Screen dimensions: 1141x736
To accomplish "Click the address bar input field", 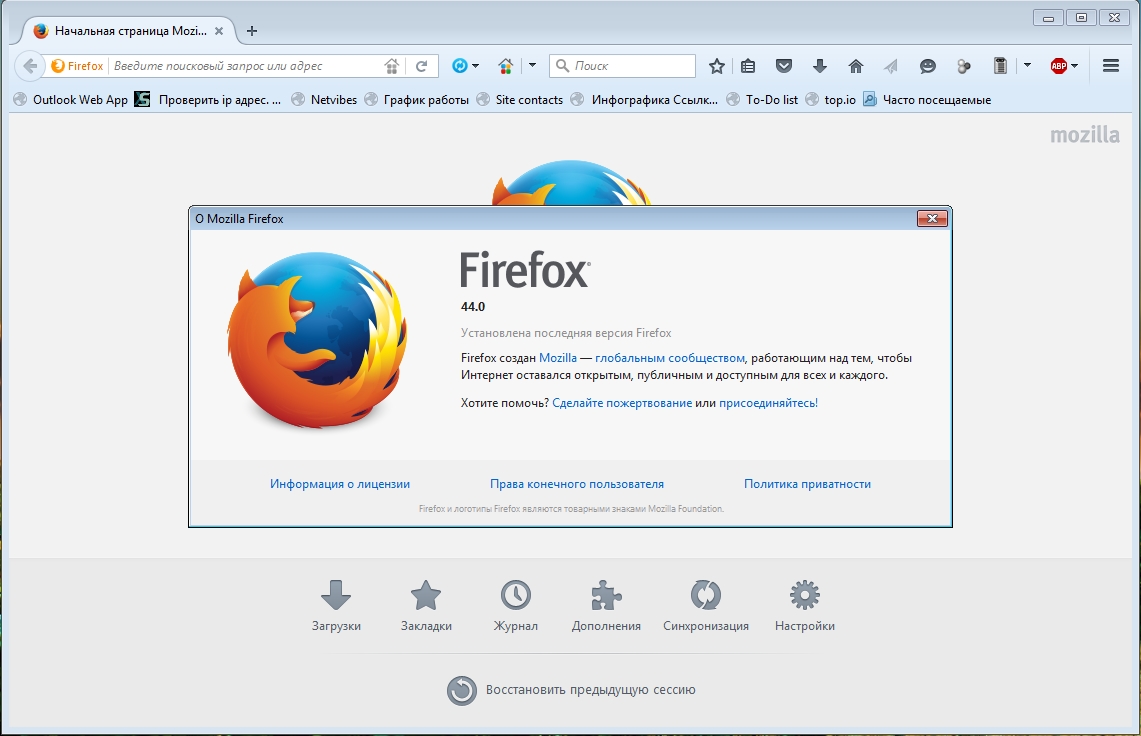I will (246, 66).
